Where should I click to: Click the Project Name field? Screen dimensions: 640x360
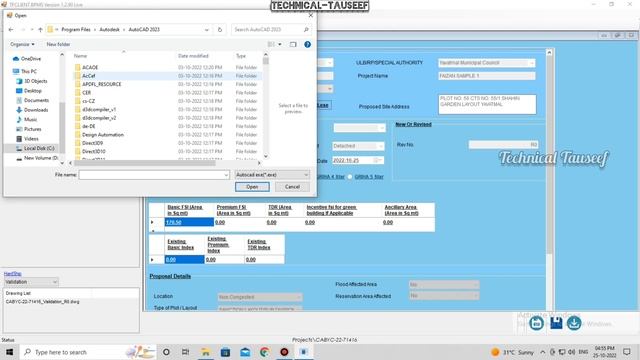(487, 76)
